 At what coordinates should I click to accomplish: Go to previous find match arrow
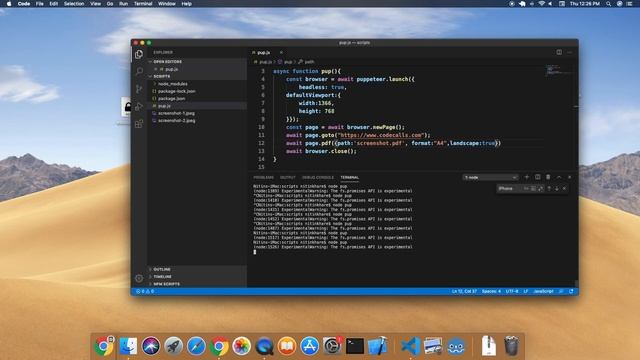549,188
